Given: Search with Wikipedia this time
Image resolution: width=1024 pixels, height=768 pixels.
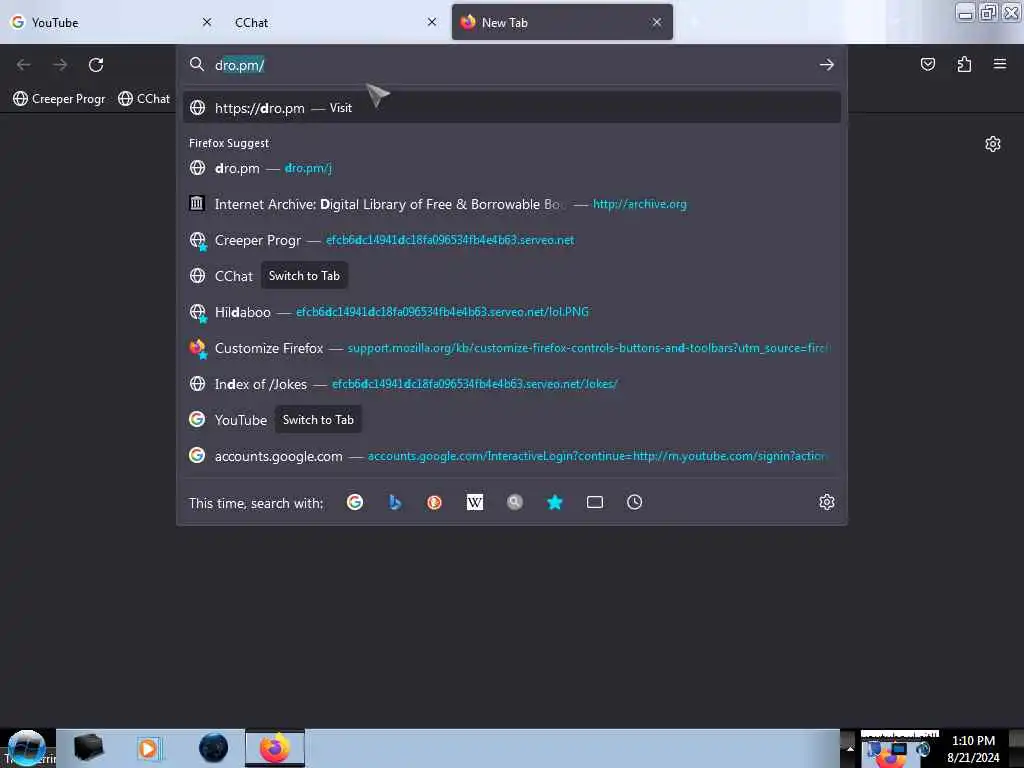Looking at the screenshot, I should (x=475, y=502).
